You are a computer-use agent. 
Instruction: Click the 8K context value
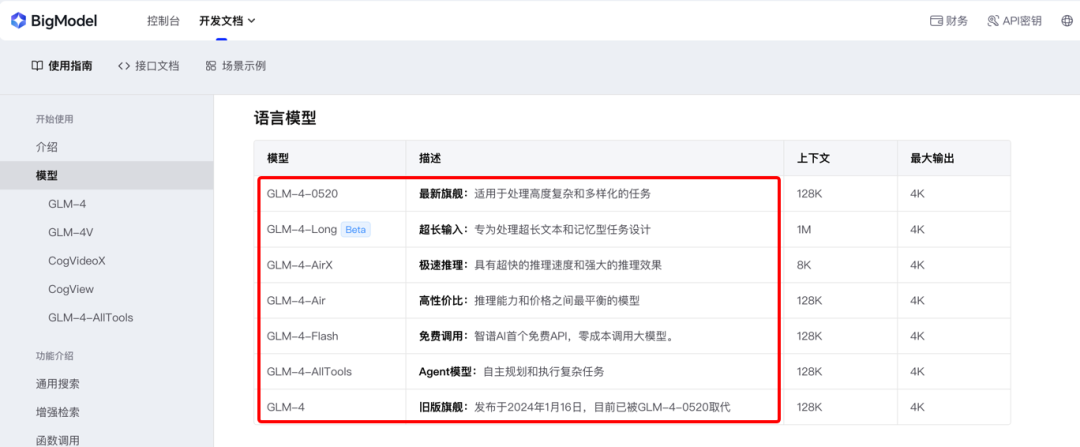(804, 264)
